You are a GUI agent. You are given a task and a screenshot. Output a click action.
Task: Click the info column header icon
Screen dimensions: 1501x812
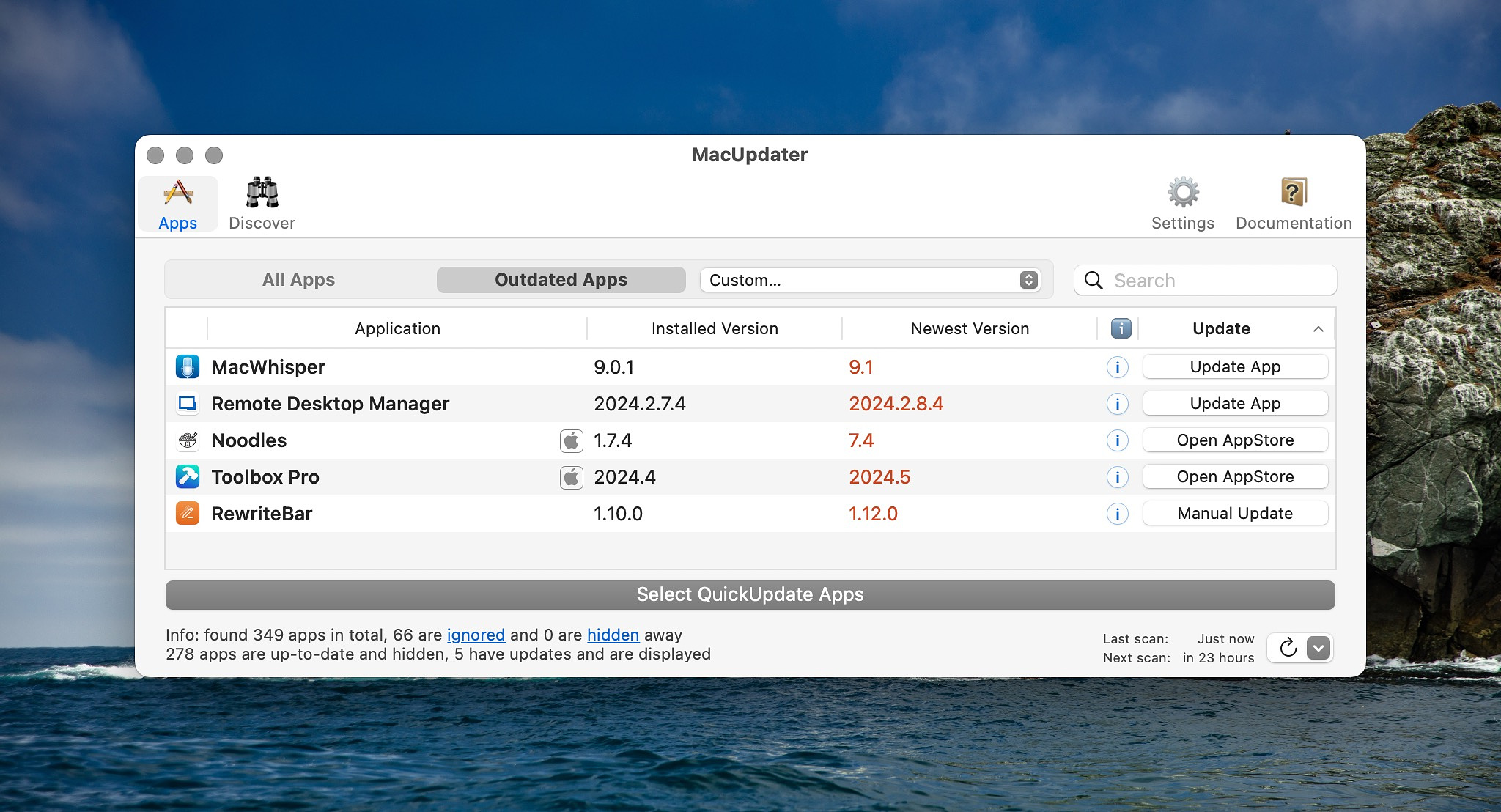pos(1121,328)
